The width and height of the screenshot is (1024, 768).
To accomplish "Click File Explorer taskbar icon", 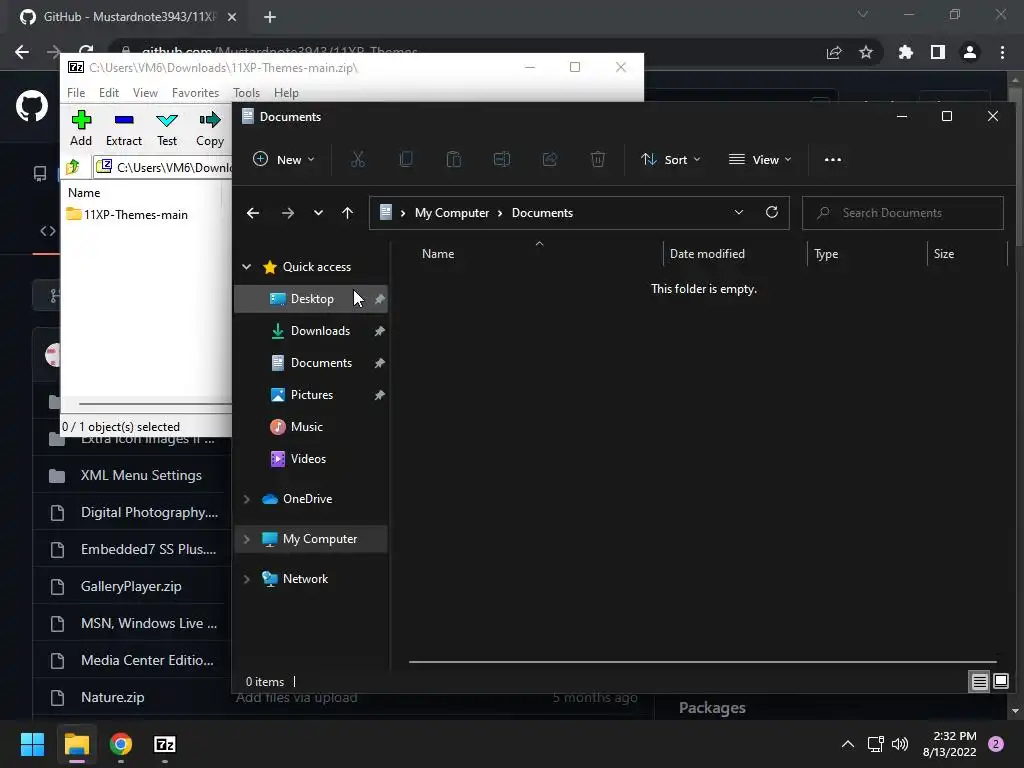I will (76, 744).
